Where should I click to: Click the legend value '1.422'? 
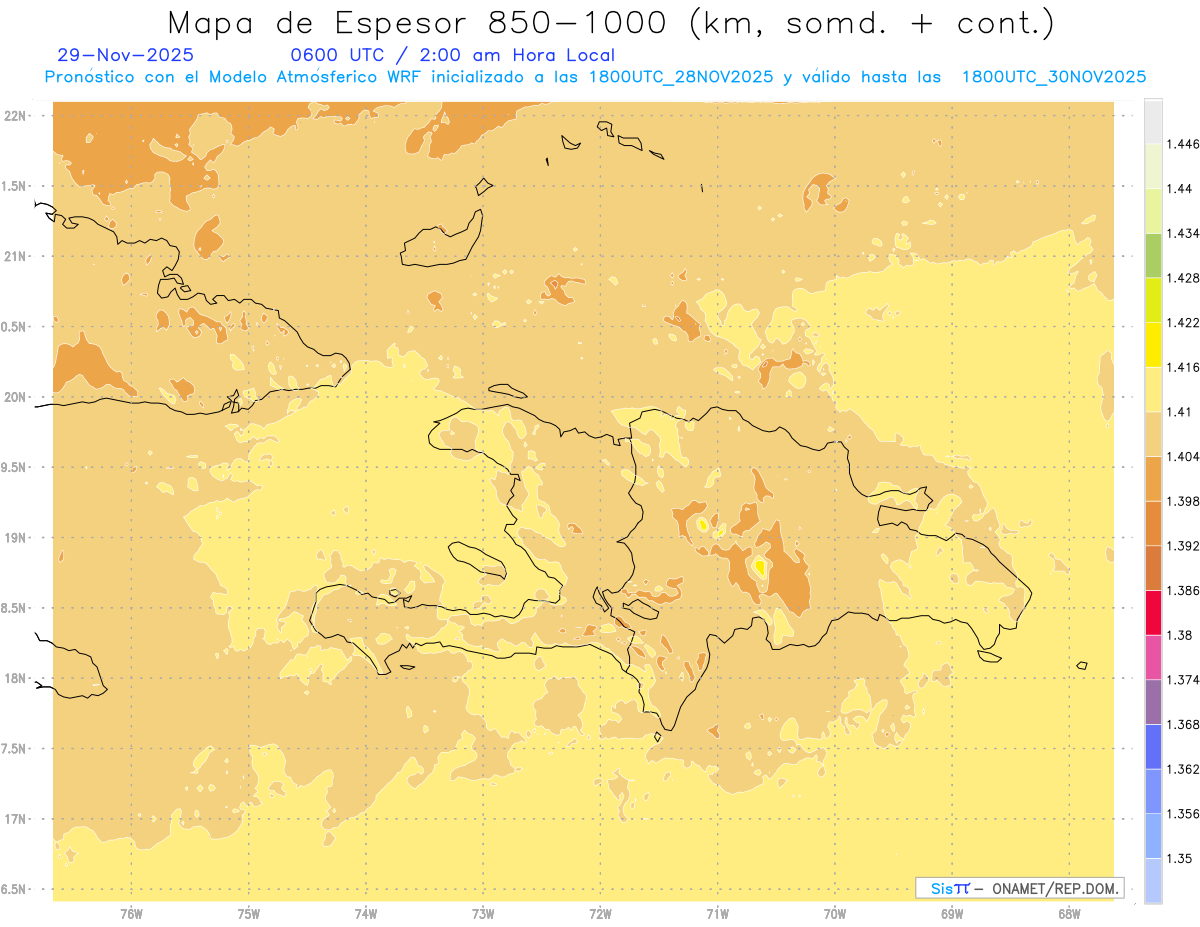1185,322
